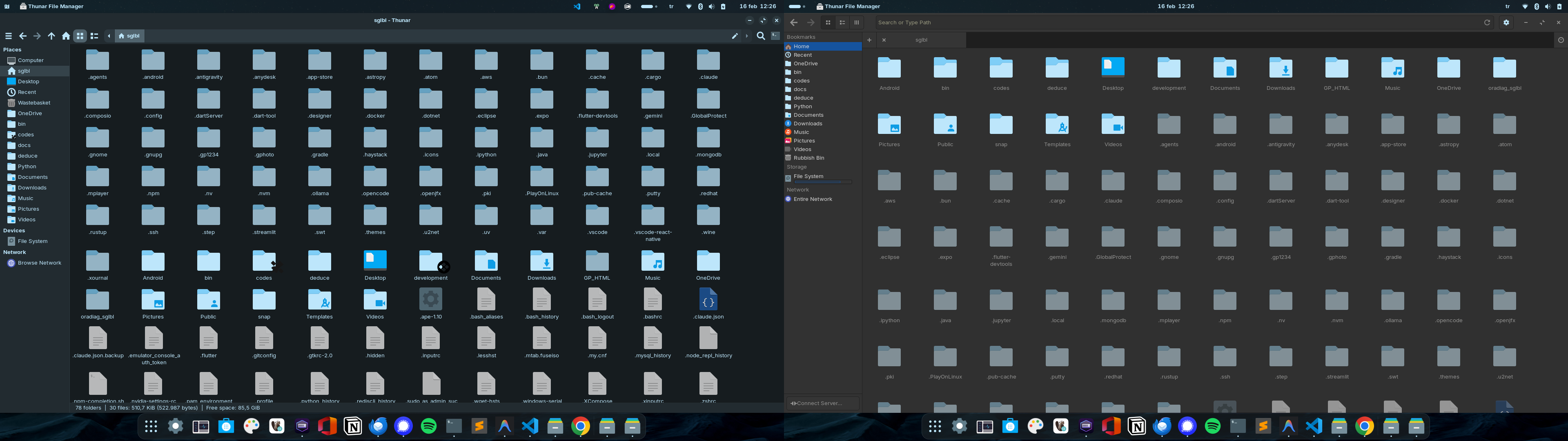Select list view toggle in right window

pos(842,22)
